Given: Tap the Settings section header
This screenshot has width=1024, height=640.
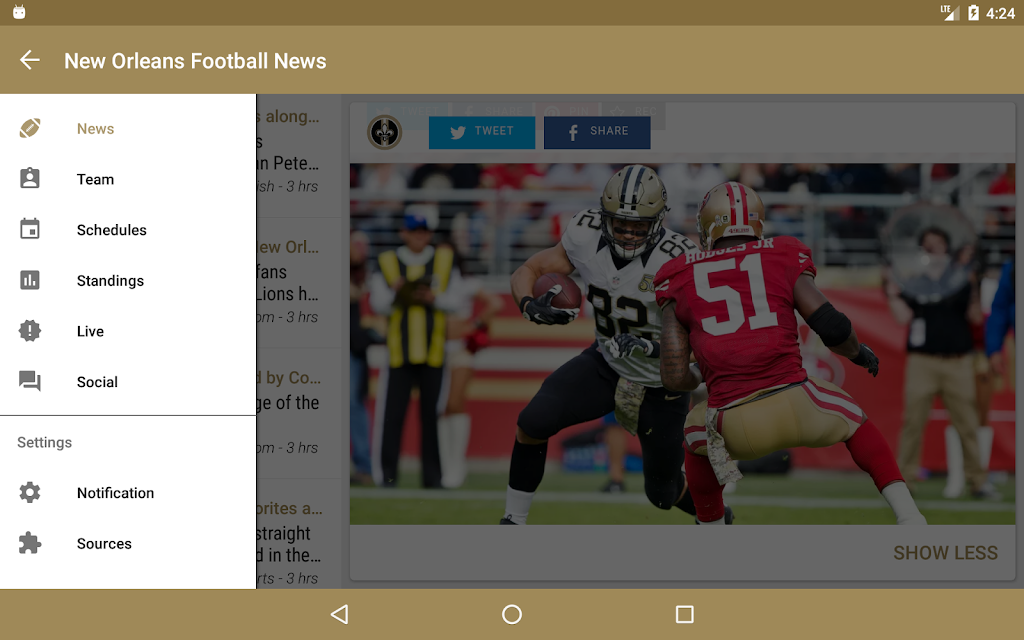Looking at the screenshot, I should 44,442.
